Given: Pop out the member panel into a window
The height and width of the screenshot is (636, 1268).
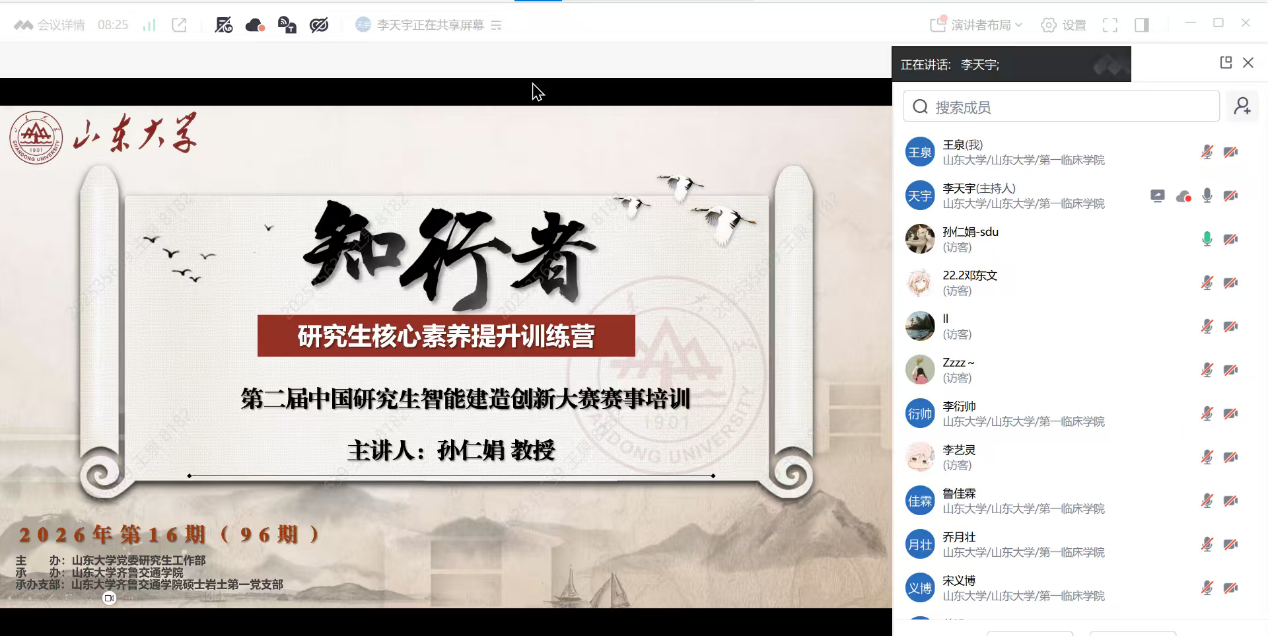Looking at the screenshot, I should tap(1226, 63).
